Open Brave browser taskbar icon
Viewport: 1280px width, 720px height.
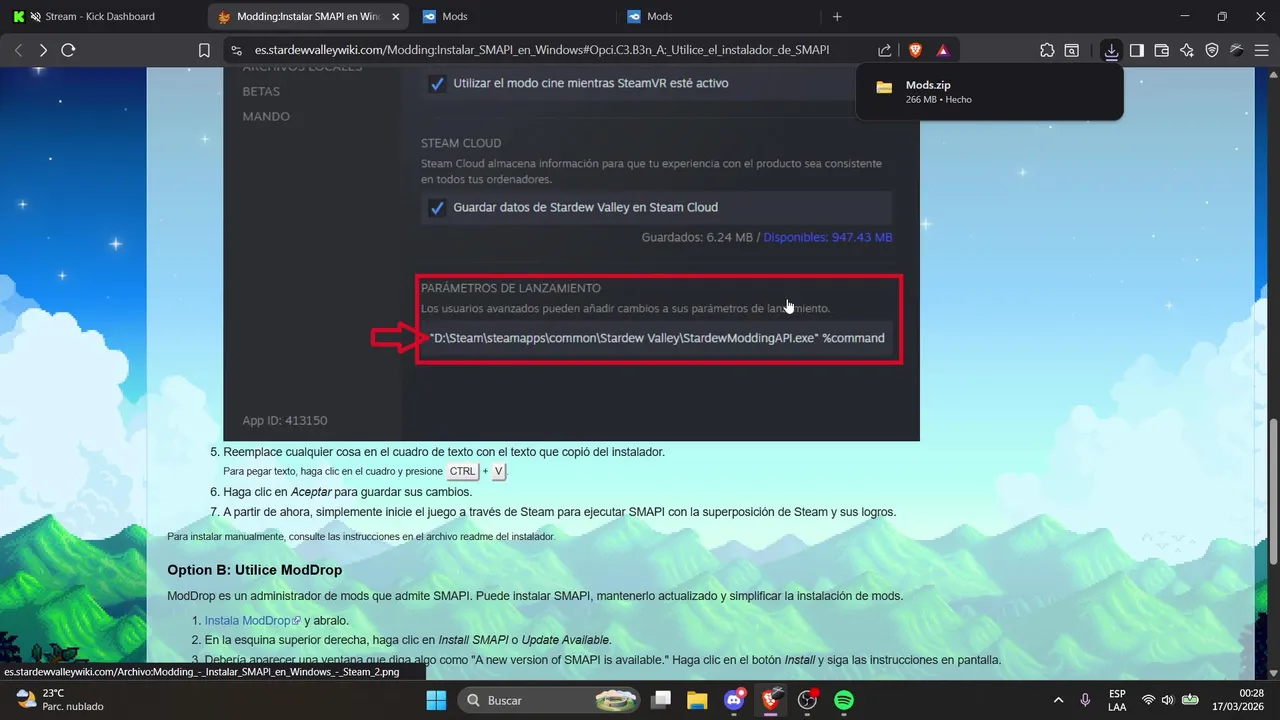point(770,700)
